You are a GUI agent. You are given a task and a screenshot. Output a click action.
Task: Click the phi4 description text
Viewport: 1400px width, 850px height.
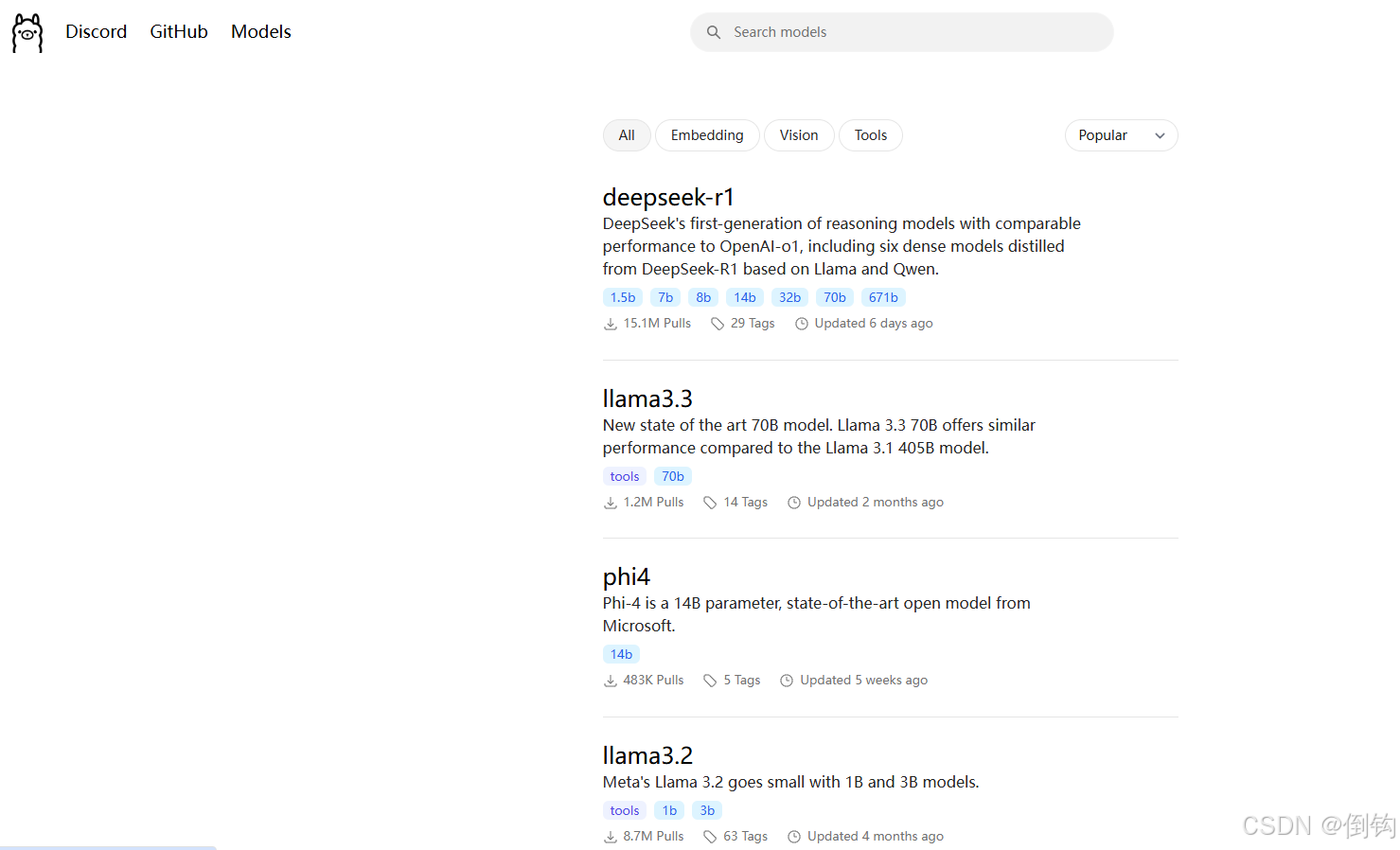click(817, 614)
